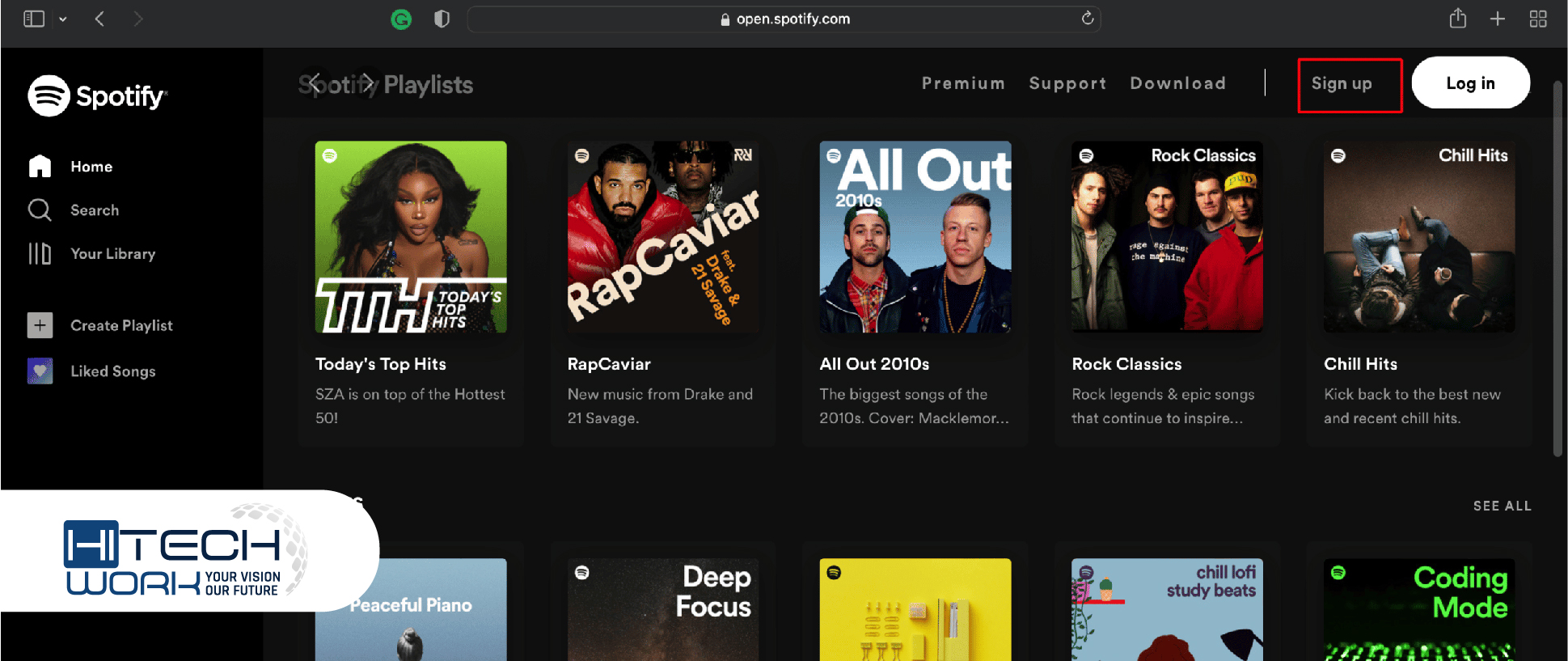Open the Rock Classics cover art
The width and height of the screenshot is (1568, 661).
[1168, 237]
